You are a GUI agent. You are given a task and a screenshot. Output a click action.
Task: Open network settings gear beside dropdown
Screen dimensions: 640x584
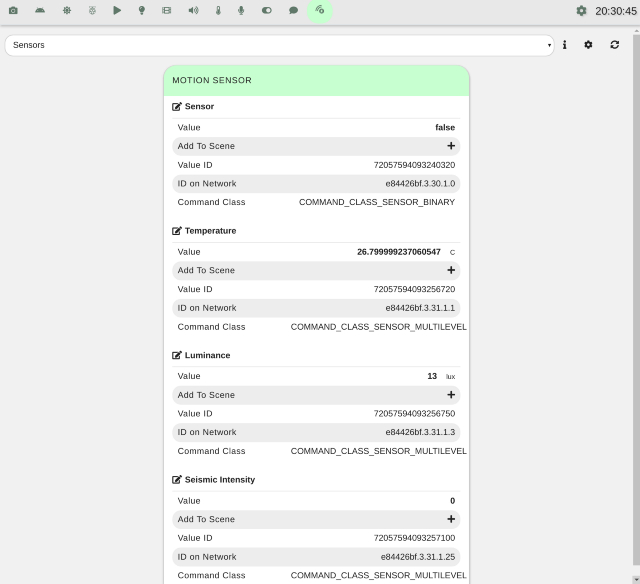click(588, 45)
